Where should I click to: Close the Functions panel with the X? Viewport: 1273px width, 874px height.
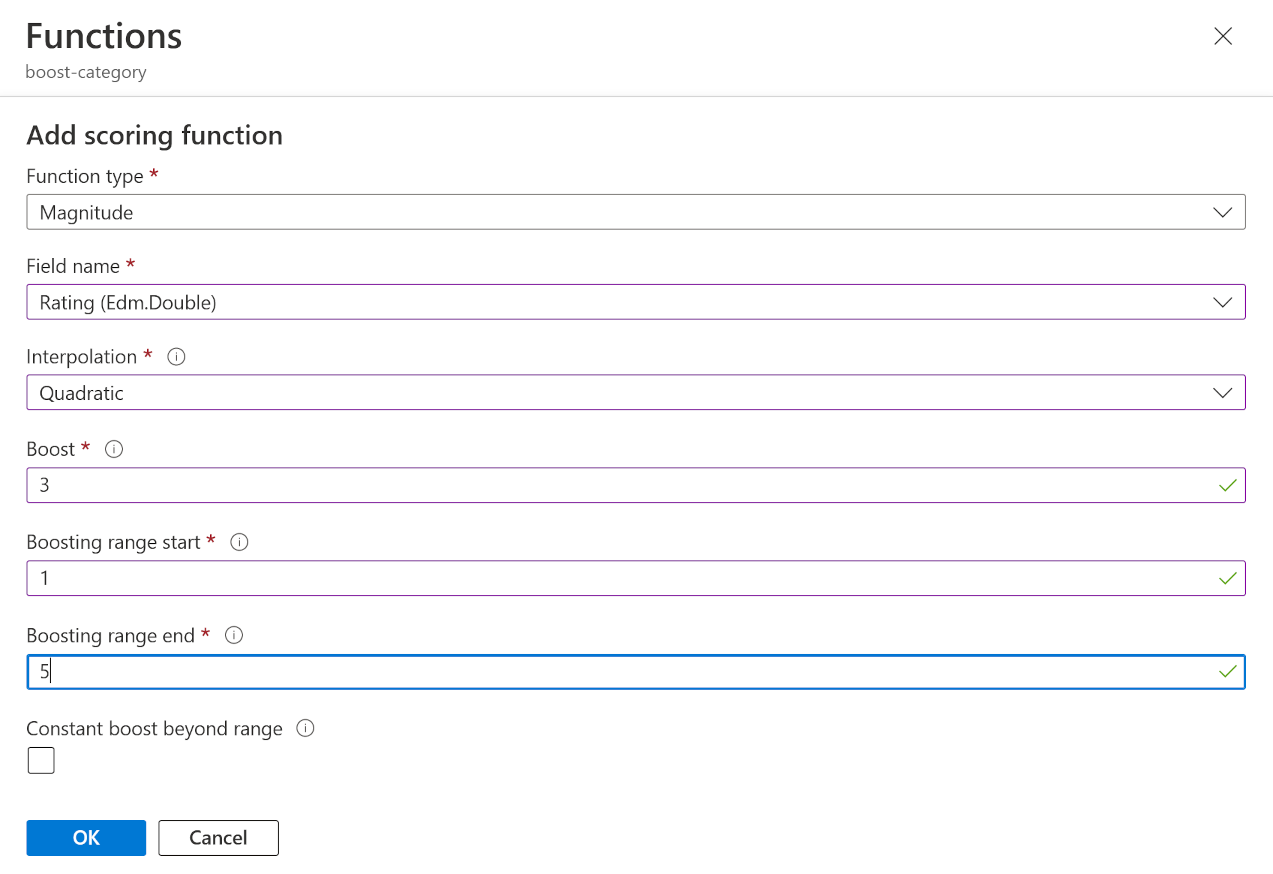point(1222,36)
